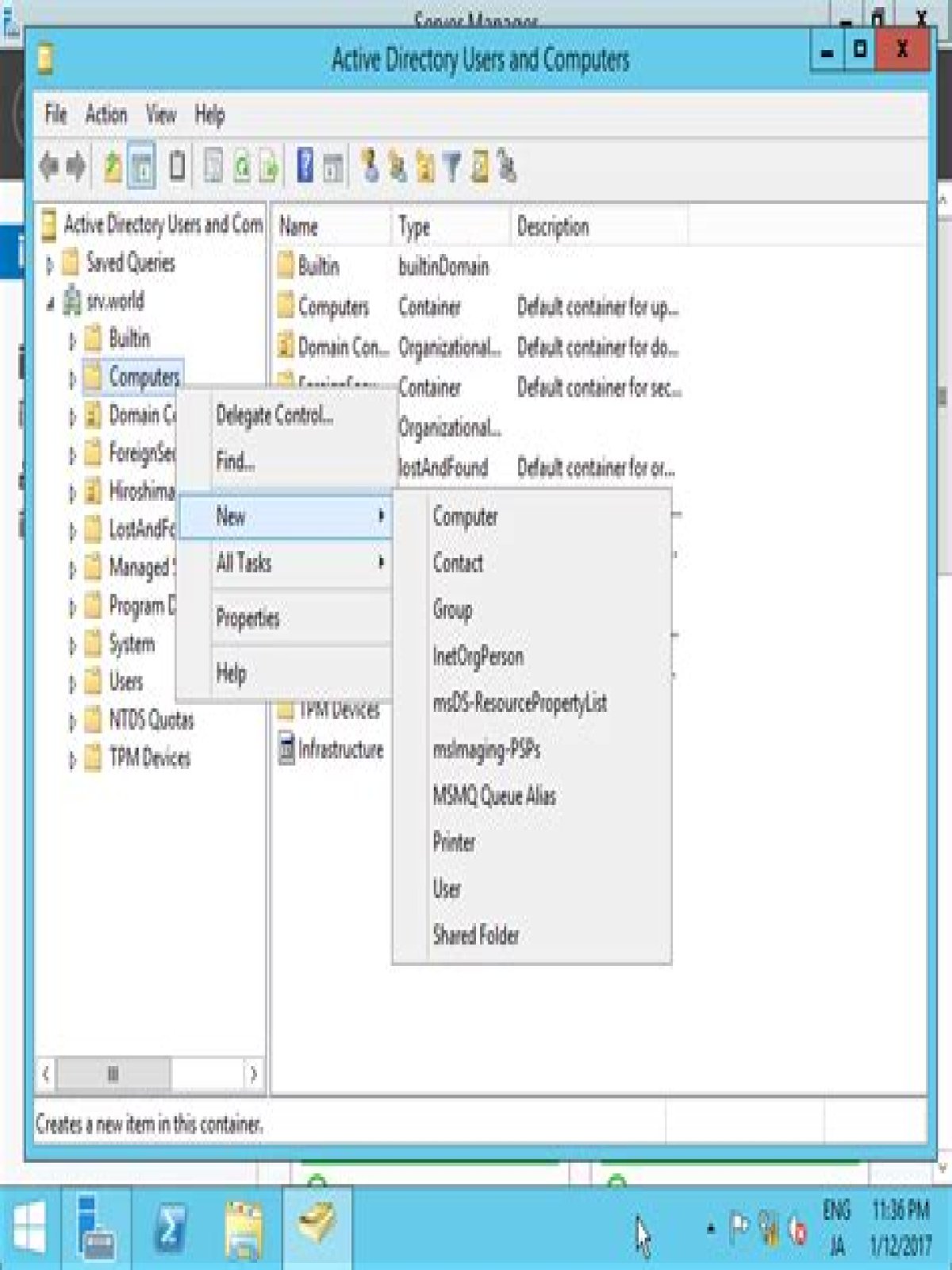Choose Find... from context menu
This screenshot has width=952, height=1270.
coord(286,461)
